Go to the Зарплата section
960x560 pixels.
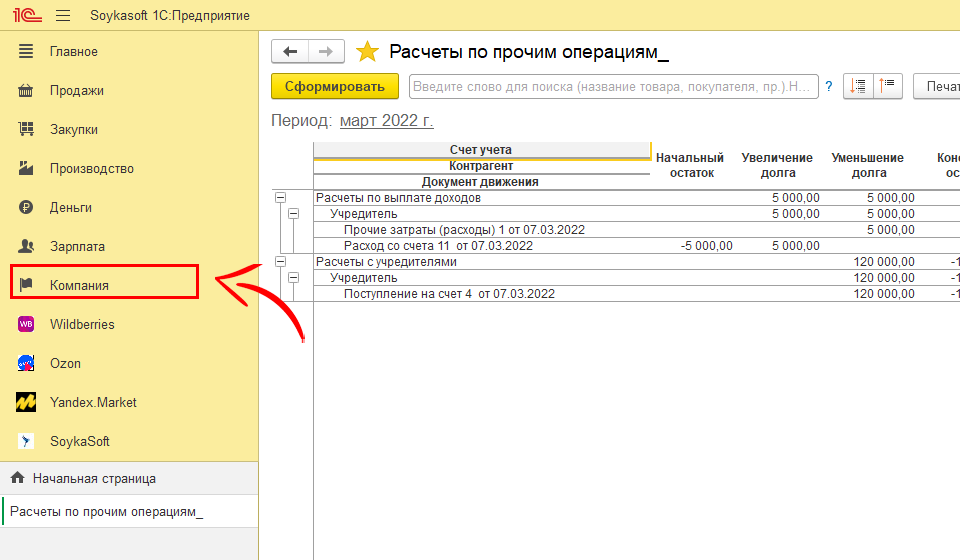point(77,246)
